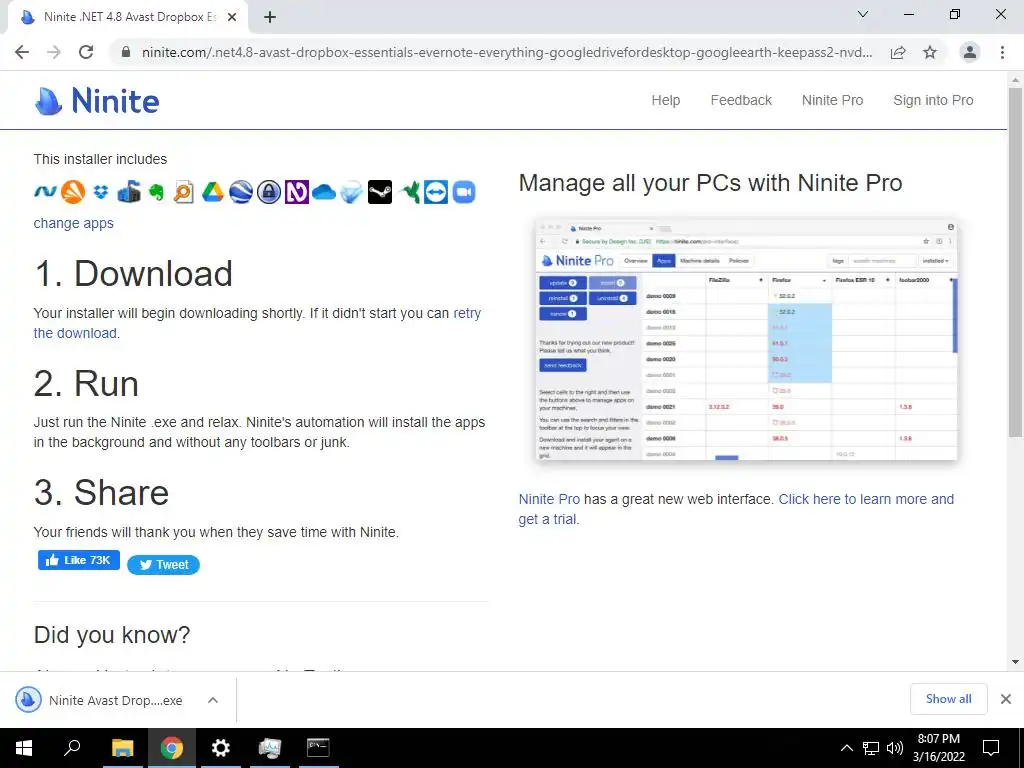Click the .NET icon in installer list
This screenshot has width=1024, height=768.
(x=45, y=192)
